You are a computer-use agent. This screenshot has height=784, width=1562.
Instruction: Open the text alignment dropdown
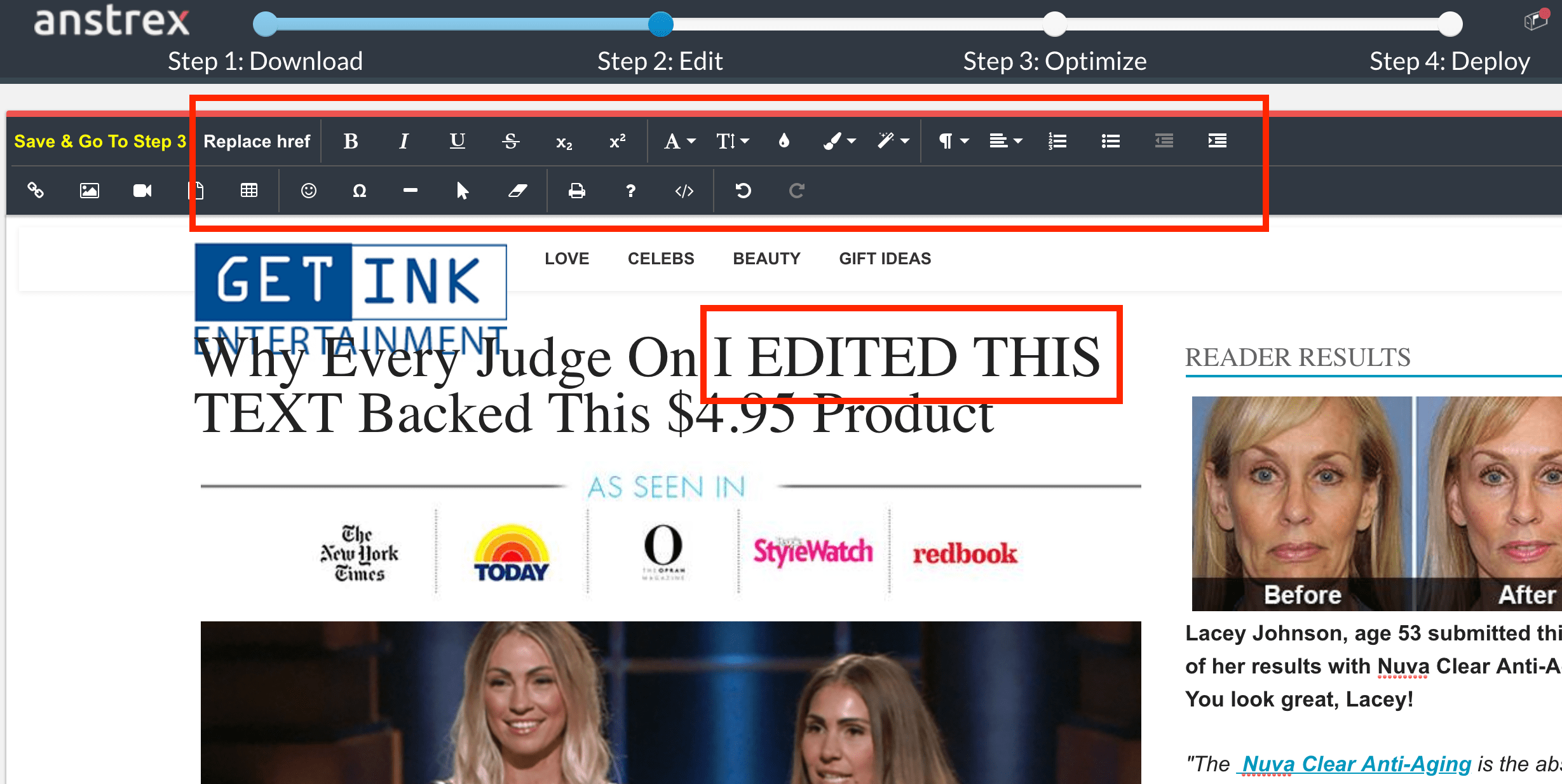1006,141
